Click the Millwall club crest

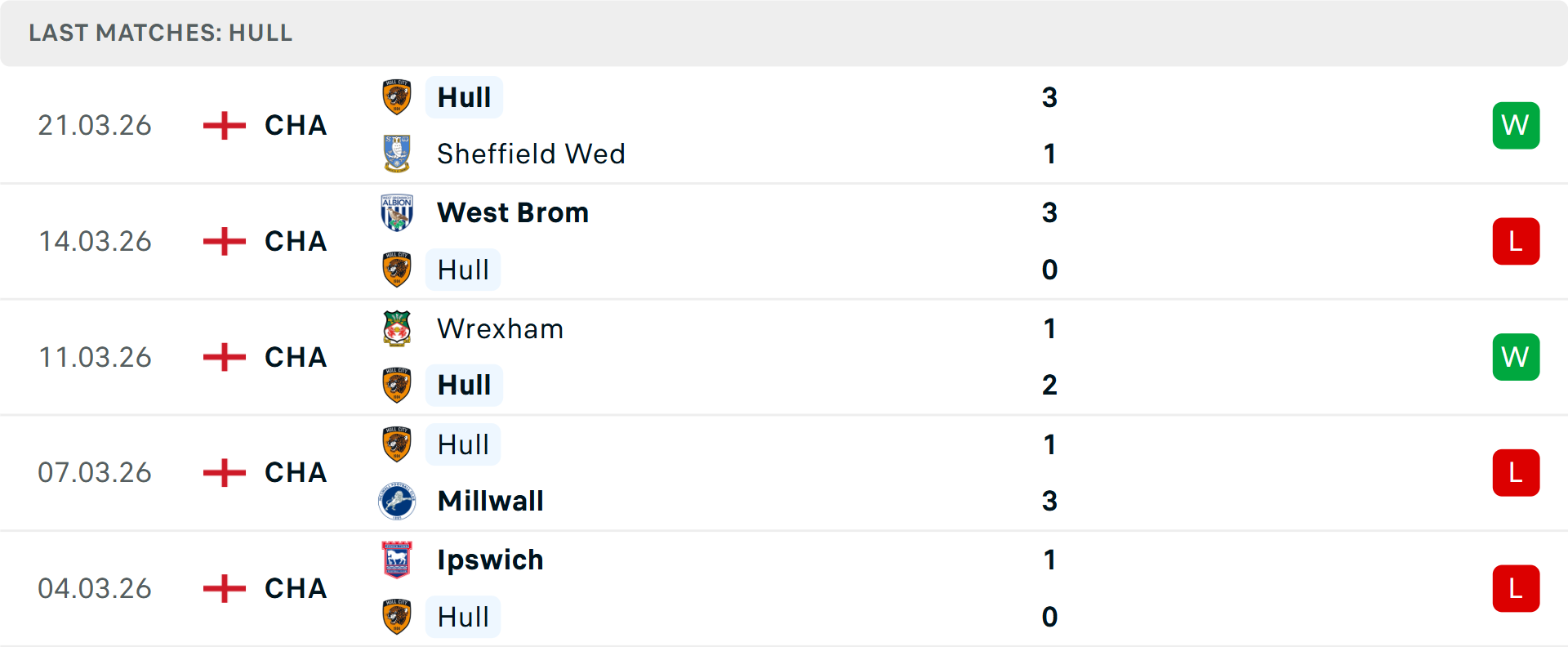click(397, 501)
